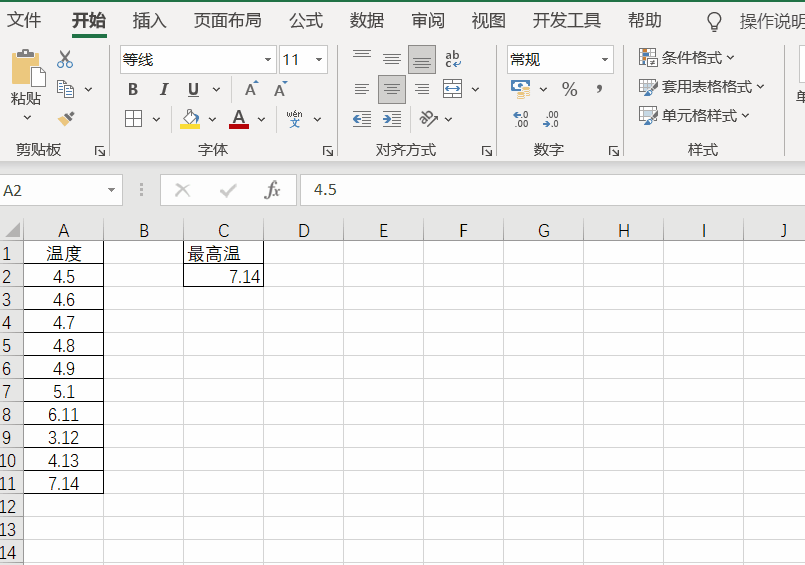The image size is (805, 565).
Task: Open the 文件 File tab
Action: [x=24, y=21]
